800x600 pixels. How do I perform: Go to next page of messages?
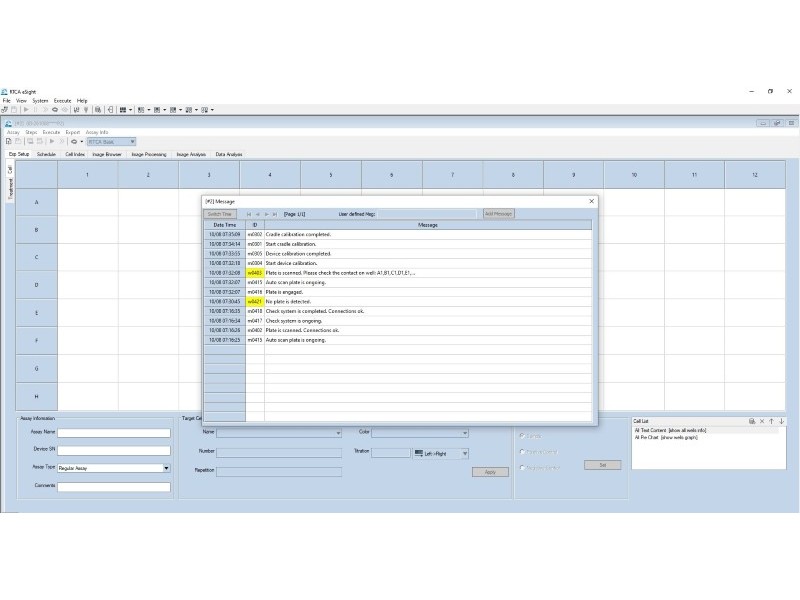click(x=266, y=214)
